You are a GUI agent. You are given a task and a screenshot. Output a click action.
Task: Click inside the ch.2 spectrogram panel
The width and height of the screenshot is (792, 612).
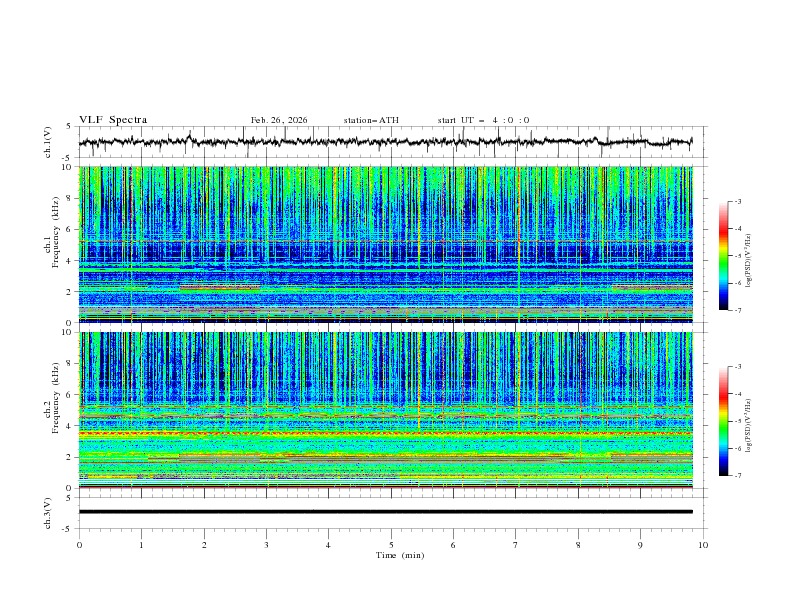click(x=390, y=410)
